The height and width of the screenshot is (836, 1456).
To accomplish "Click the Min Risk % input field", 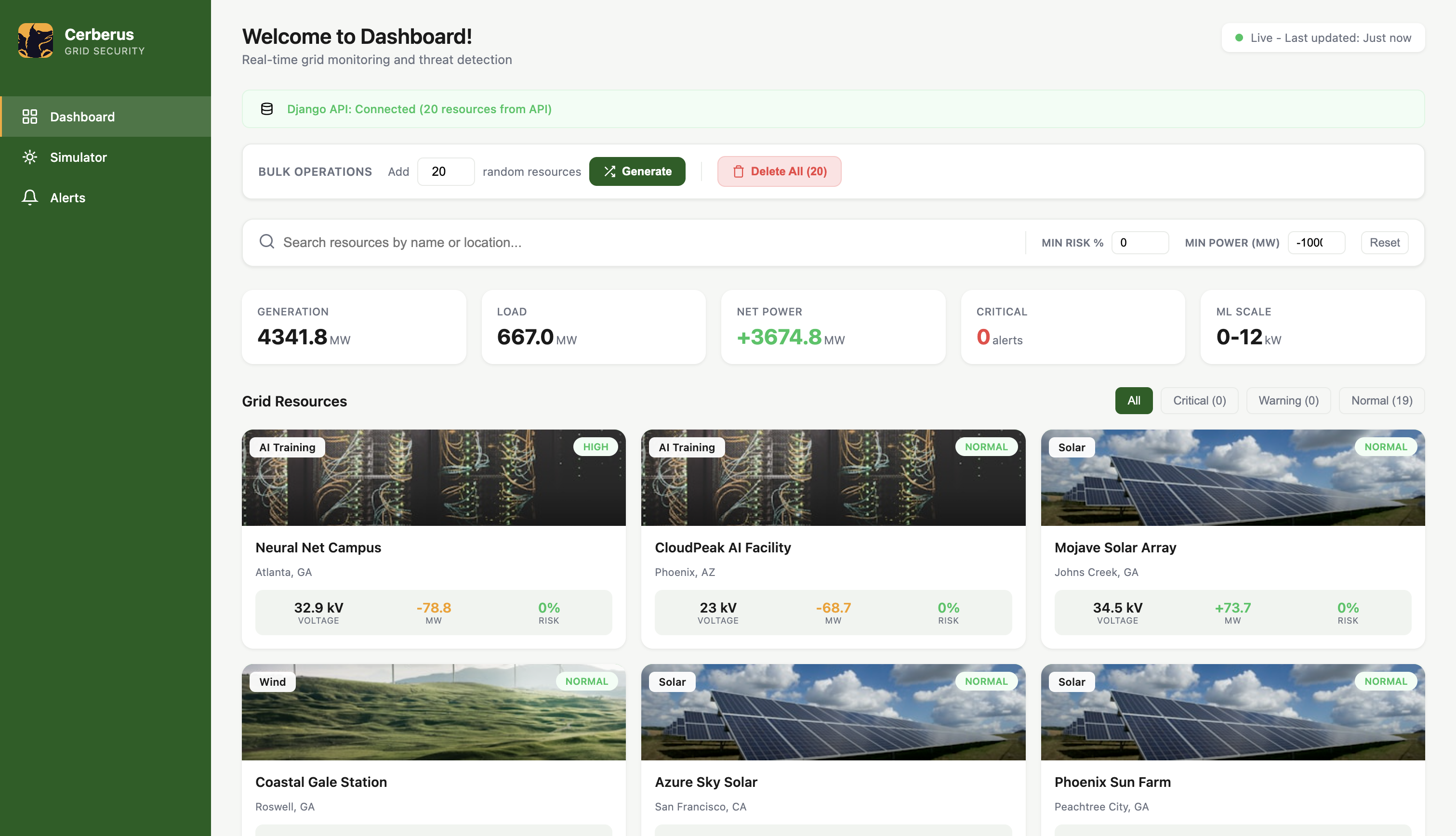I will [x=1139, y=242].
